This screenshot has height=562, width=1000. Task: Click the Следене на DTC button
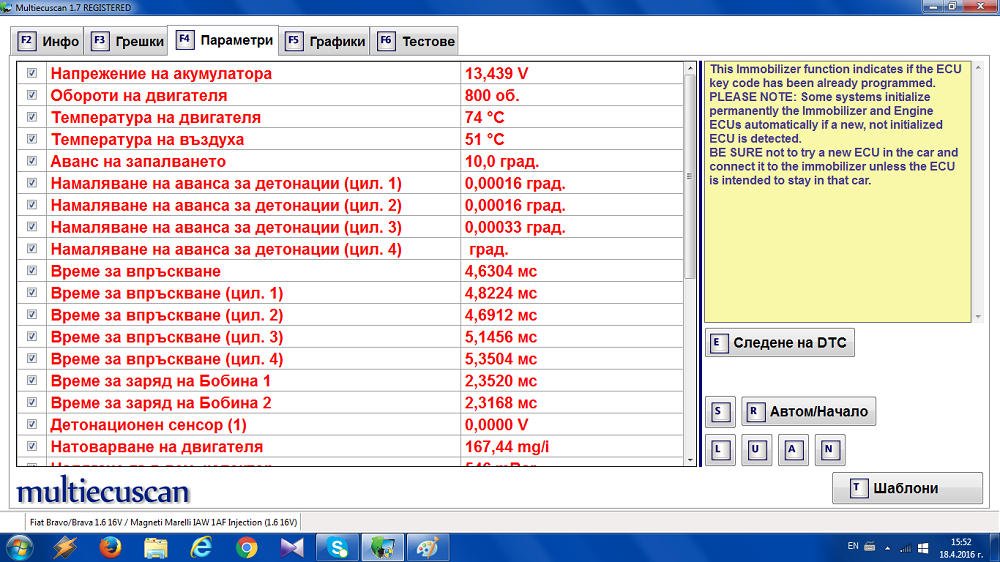click(780, 343)
